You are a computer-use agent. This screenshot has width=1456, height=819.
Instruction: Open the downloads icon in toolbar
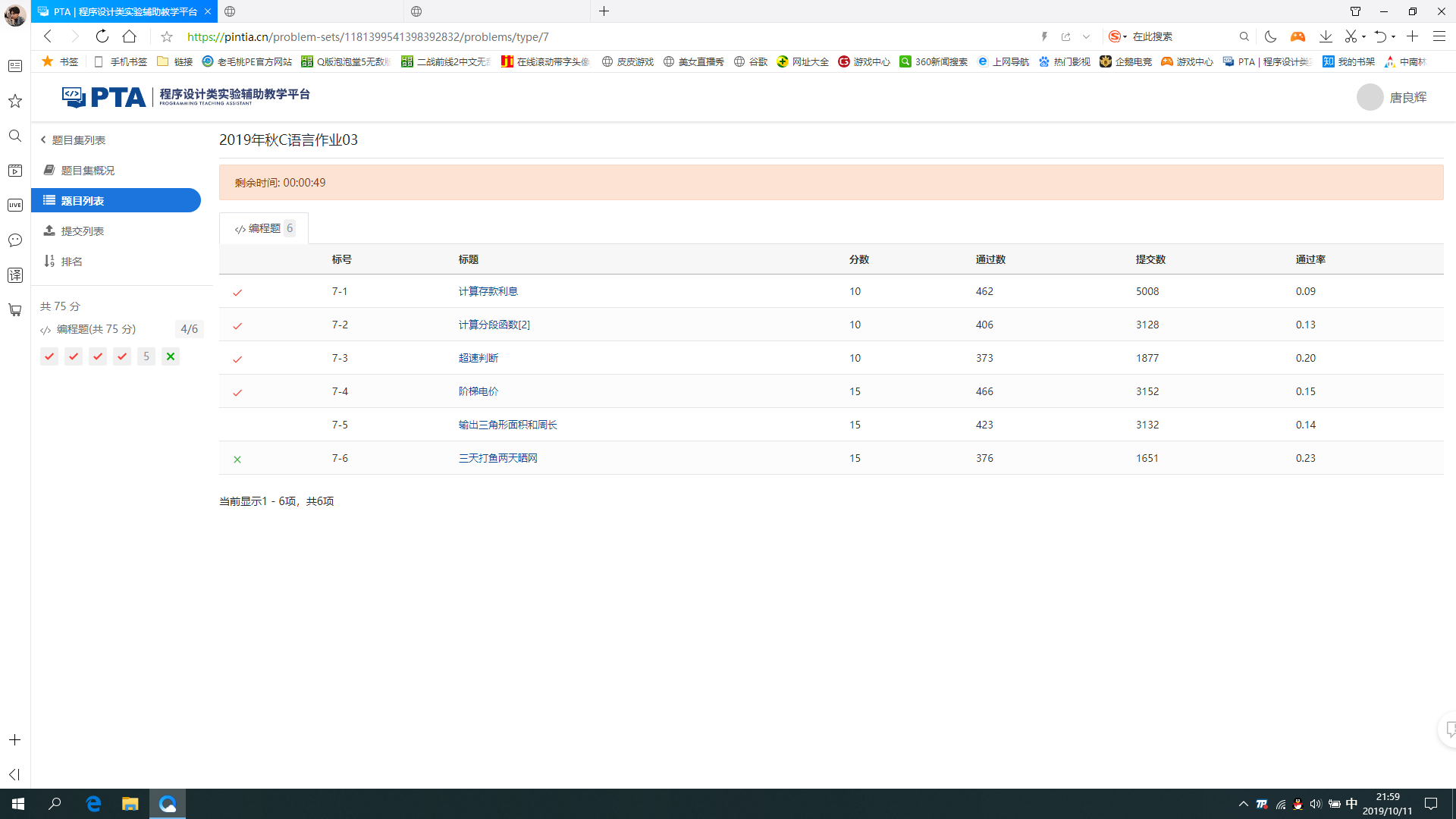point(1326,36)
